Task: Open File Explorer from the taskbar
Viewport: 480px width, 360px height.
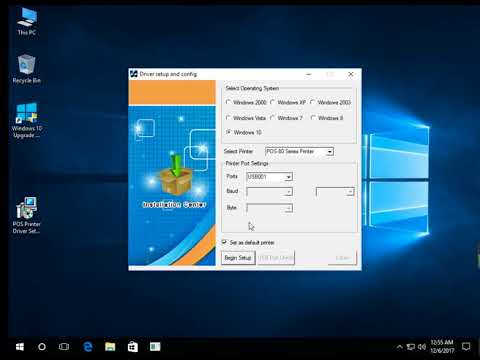Action: (x=110, y=347)
